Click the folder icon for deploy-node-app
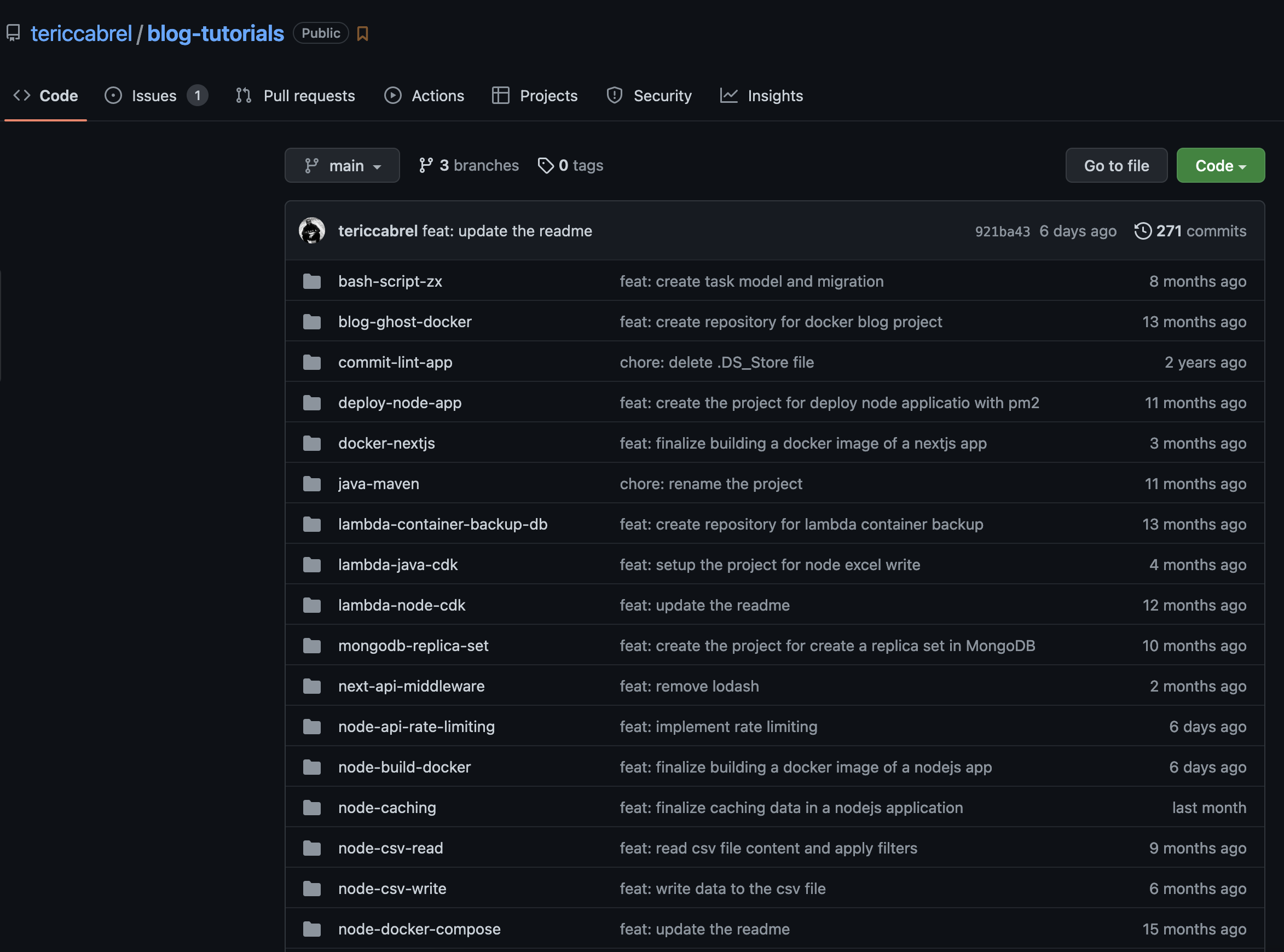Viewport: 1284px width, 952px height. click(312, 403)
